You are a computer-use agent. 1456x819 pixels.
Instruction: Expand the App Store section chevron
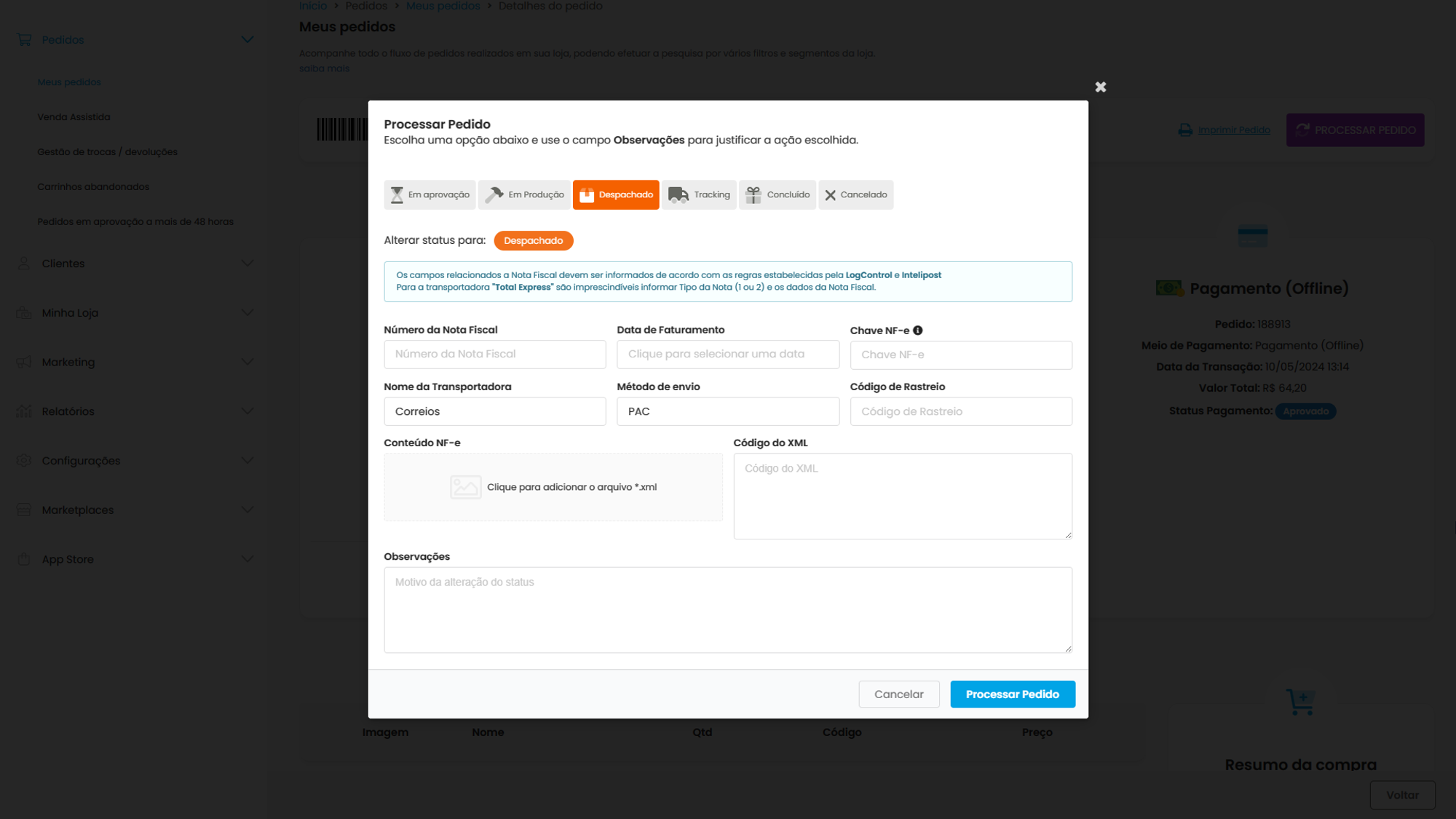click(248, 559)
